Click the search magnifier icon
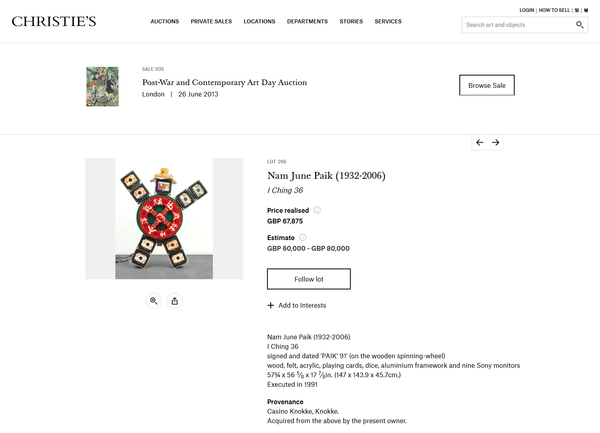The width and height of the screenshot is (600, 433). [x=580, y=25]
